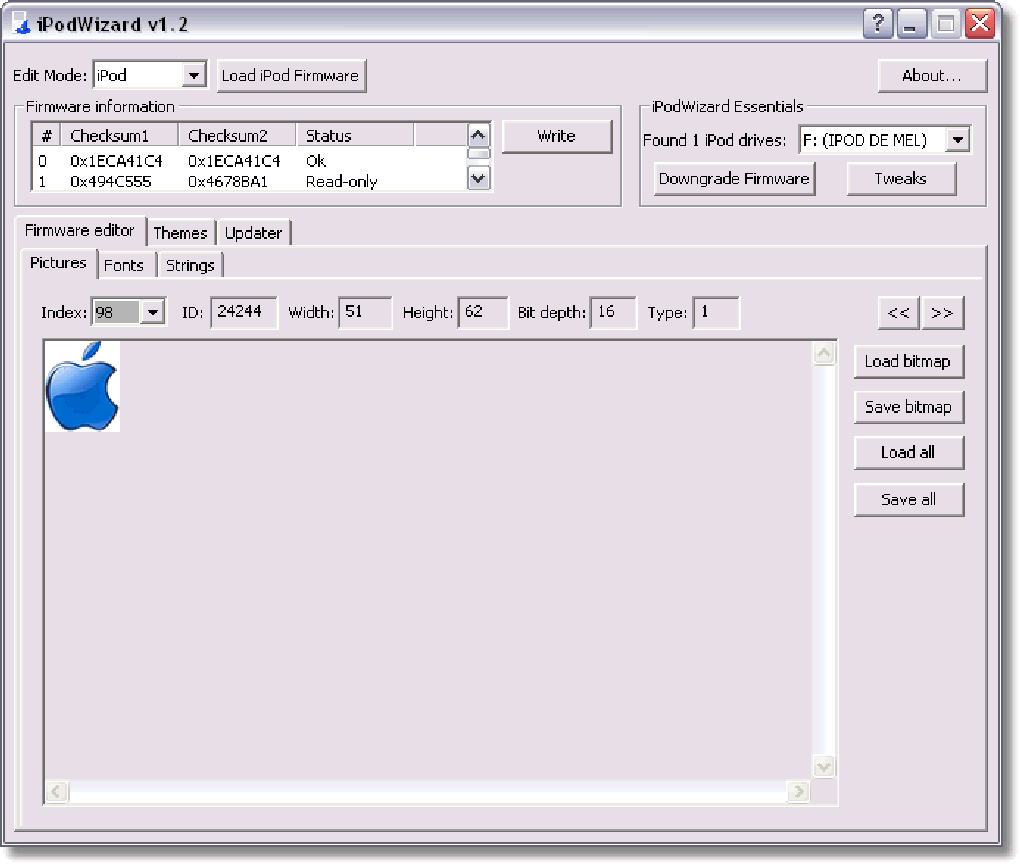1020x864 pixels.
Task: Click checksum value 0x494C555
Action: [x=111, y=182]
